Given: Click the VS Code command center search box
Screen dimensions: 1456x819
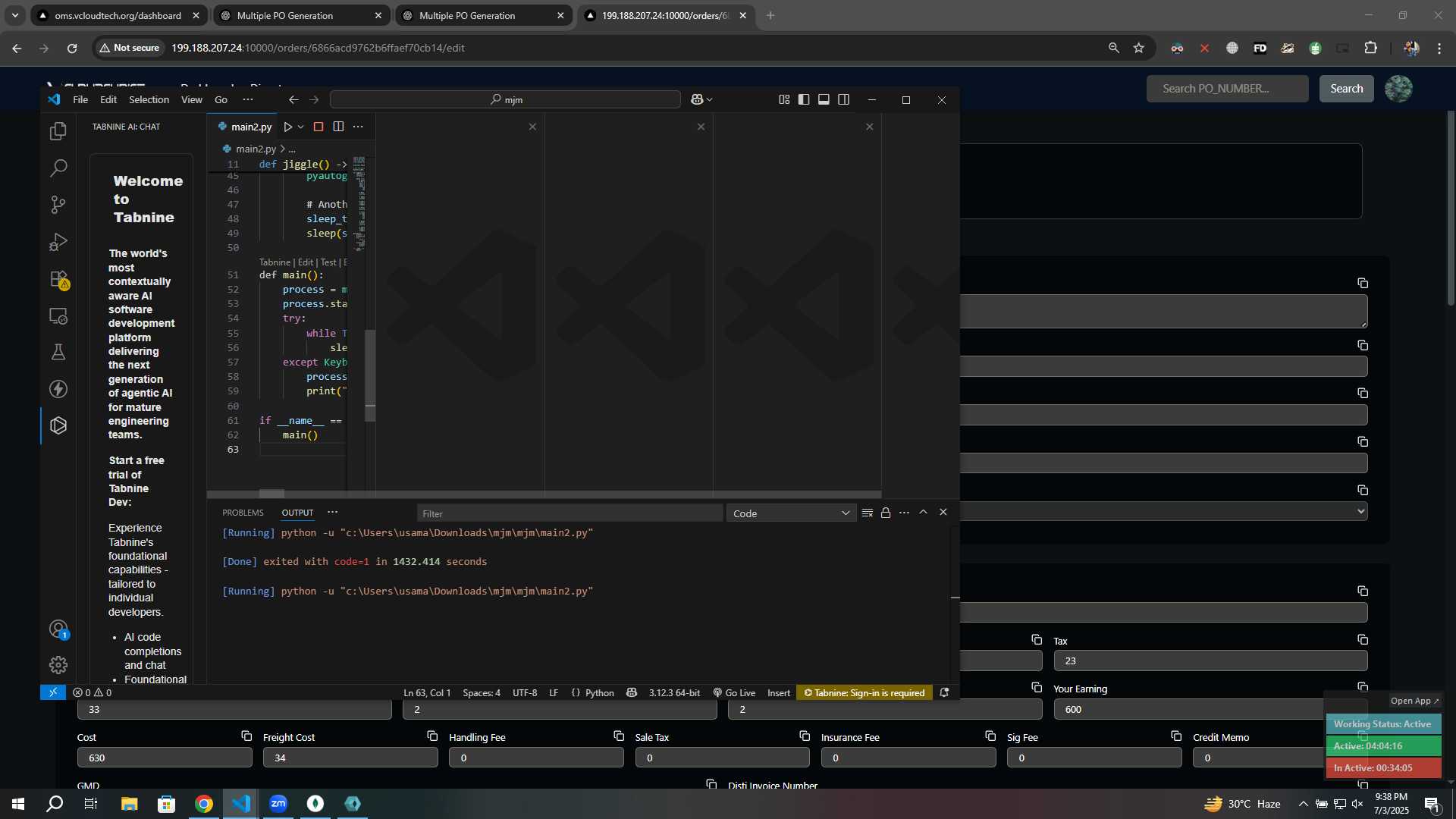Looking at the screenshot, I should pyautogui.click(x=505, y=99).
